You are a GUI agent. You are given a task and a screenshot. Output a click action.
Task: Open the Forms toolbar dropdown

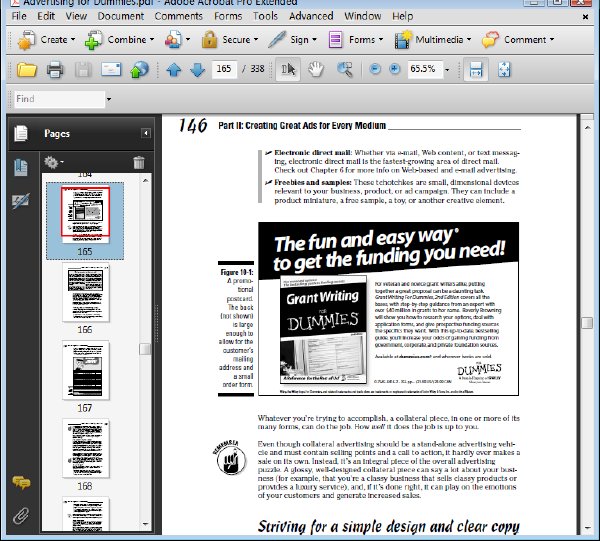(x=355, y=40)
